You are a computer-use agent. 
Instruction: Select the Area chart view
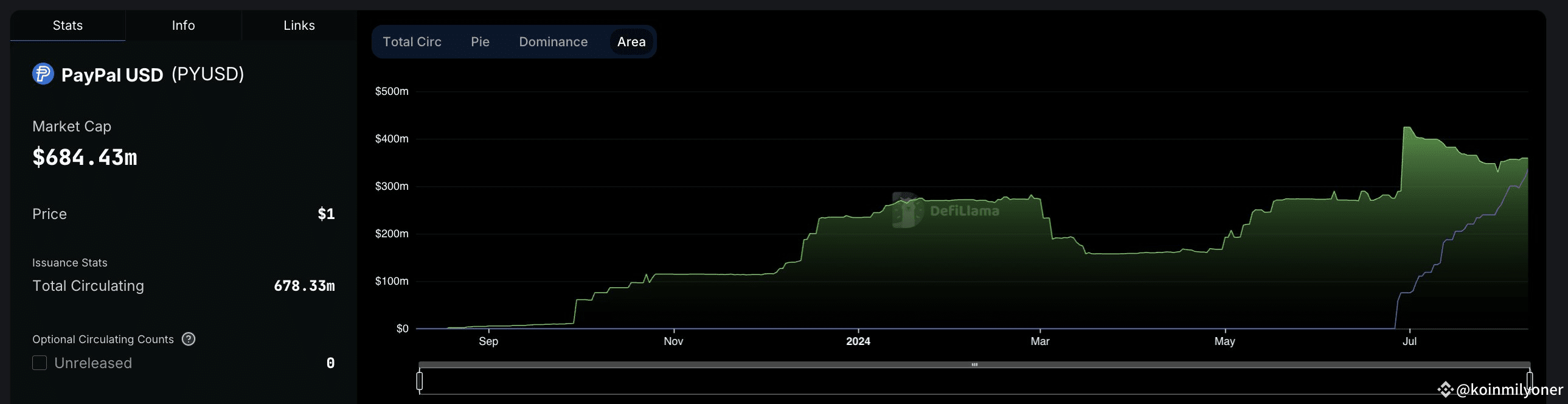[631, 42]
